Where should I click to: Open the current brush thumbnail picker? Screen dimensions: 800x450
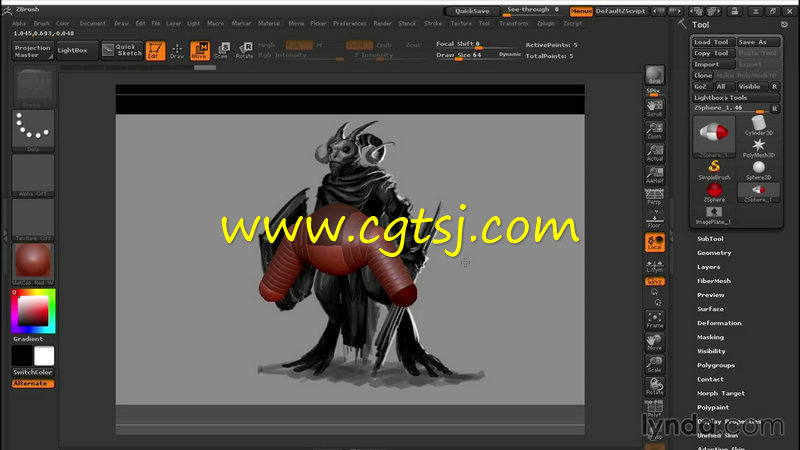pyautogui.click(x=33, y=86)
